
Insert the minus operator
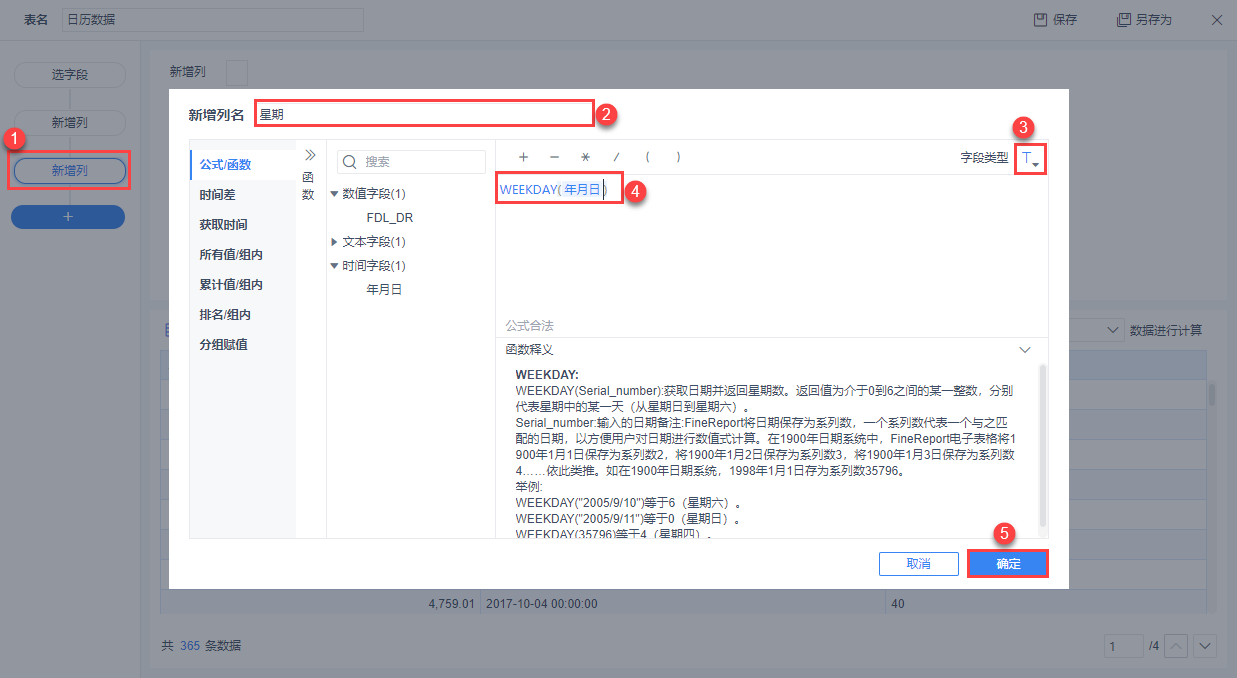pyautogui.click(x=554, y=157)
